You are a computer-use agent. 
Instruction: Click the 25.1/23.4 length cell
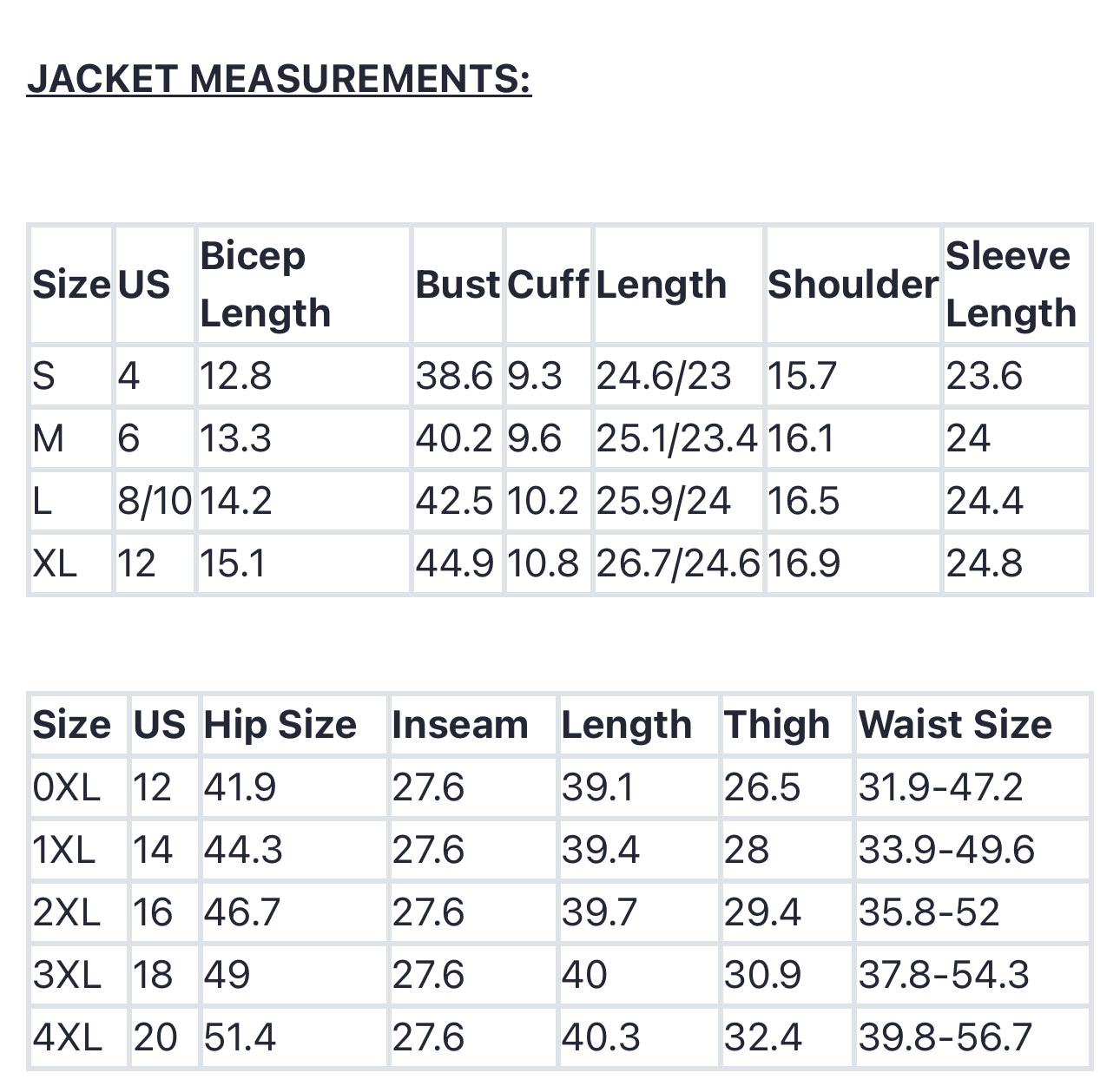pyautogui.click(x=677, y=438)
